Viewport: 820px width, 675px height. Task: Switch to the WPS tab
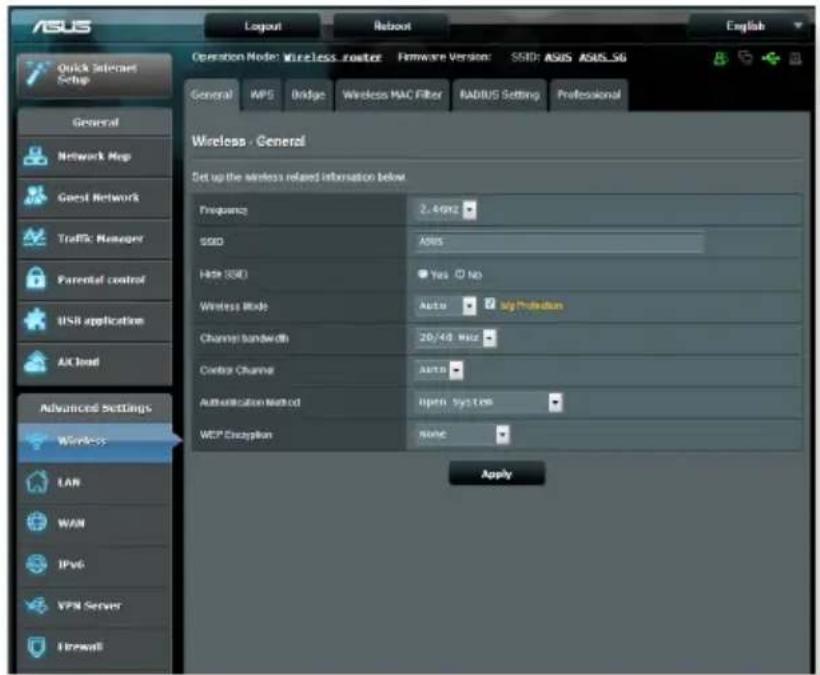pyautogui.click(x=262, y=95)
